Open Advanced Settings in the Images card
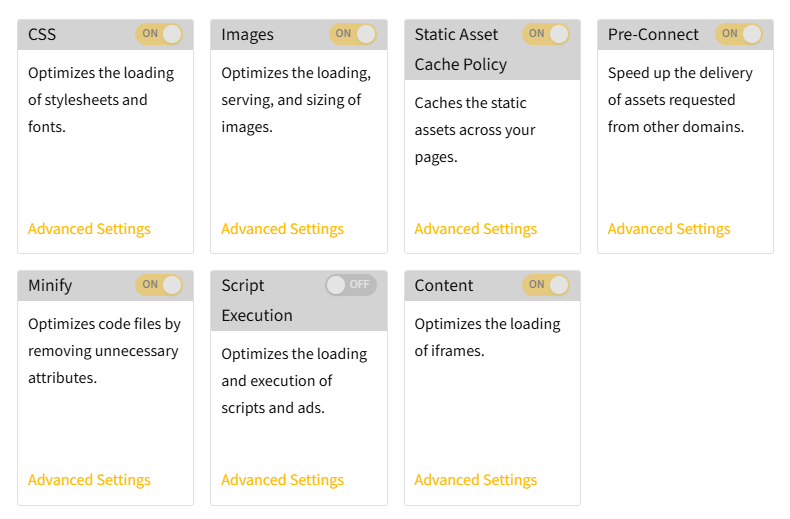Image resolution: width=790 pixels, height=519 pixels. [282, 229]
